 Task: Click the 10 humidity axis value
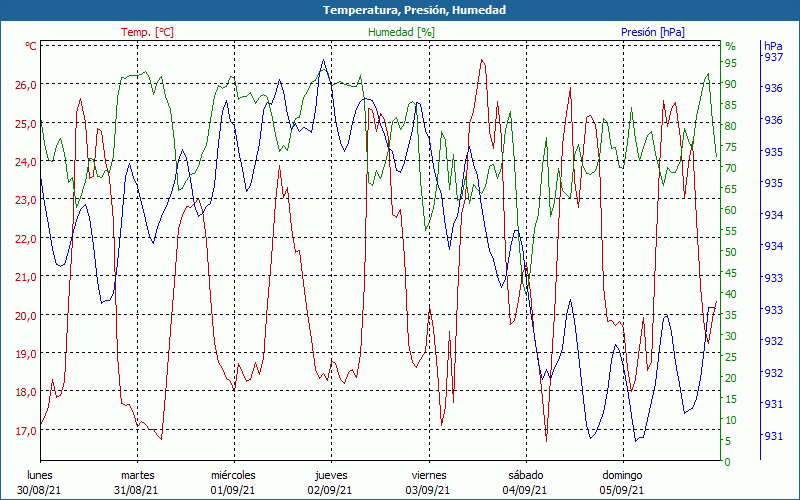tap(731, 420)
